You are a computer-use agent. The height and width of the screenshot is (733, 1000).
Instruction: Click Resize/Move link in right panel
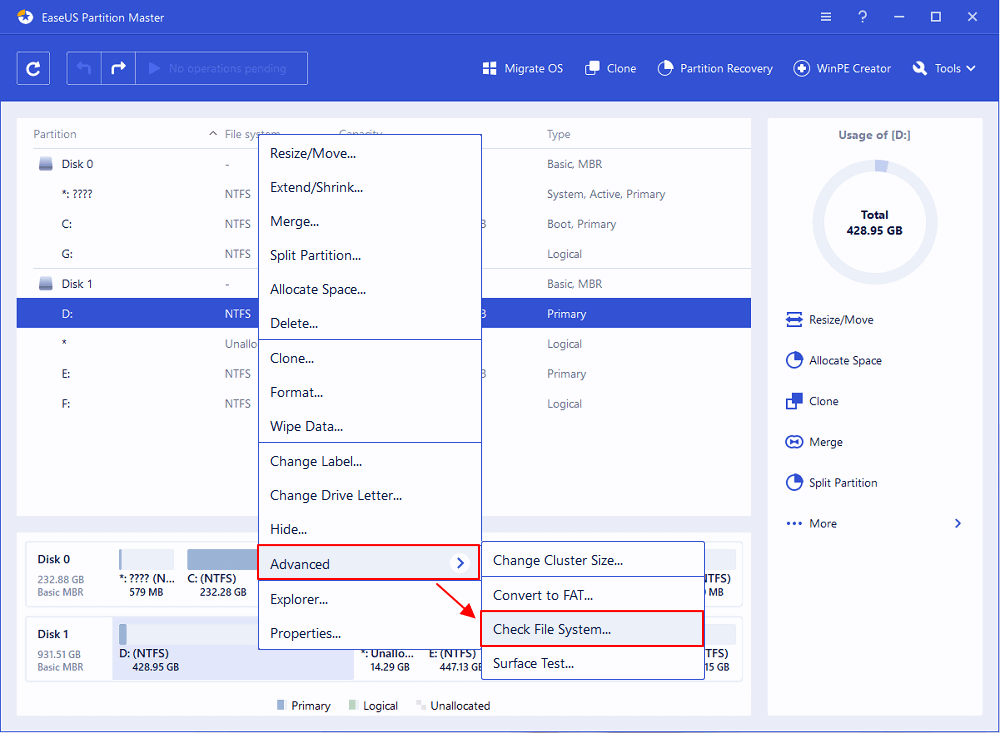841,320
